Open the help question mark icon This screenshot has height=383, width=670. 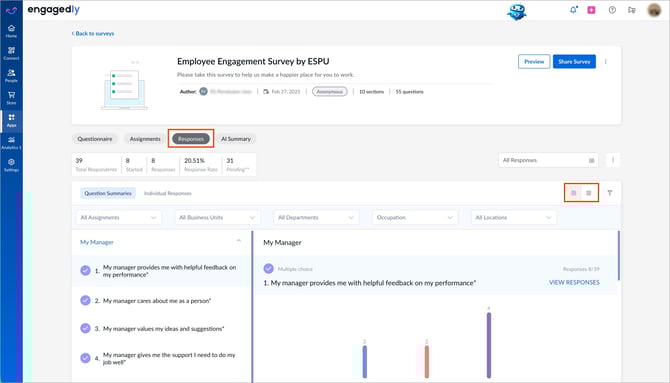click(612, 9)
